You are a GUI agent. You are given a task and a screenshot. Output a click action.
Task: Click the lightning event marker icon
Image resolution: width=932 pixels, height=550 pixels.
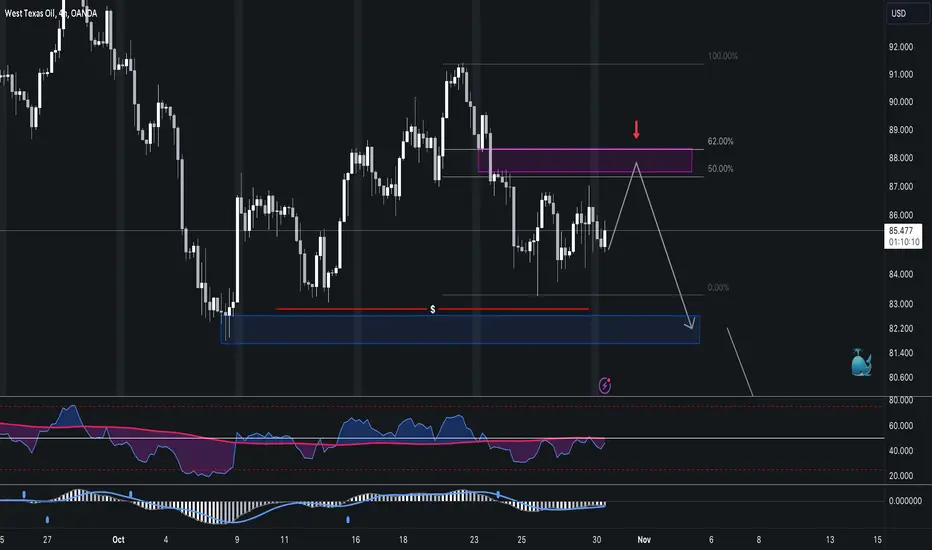coord(604,385)
